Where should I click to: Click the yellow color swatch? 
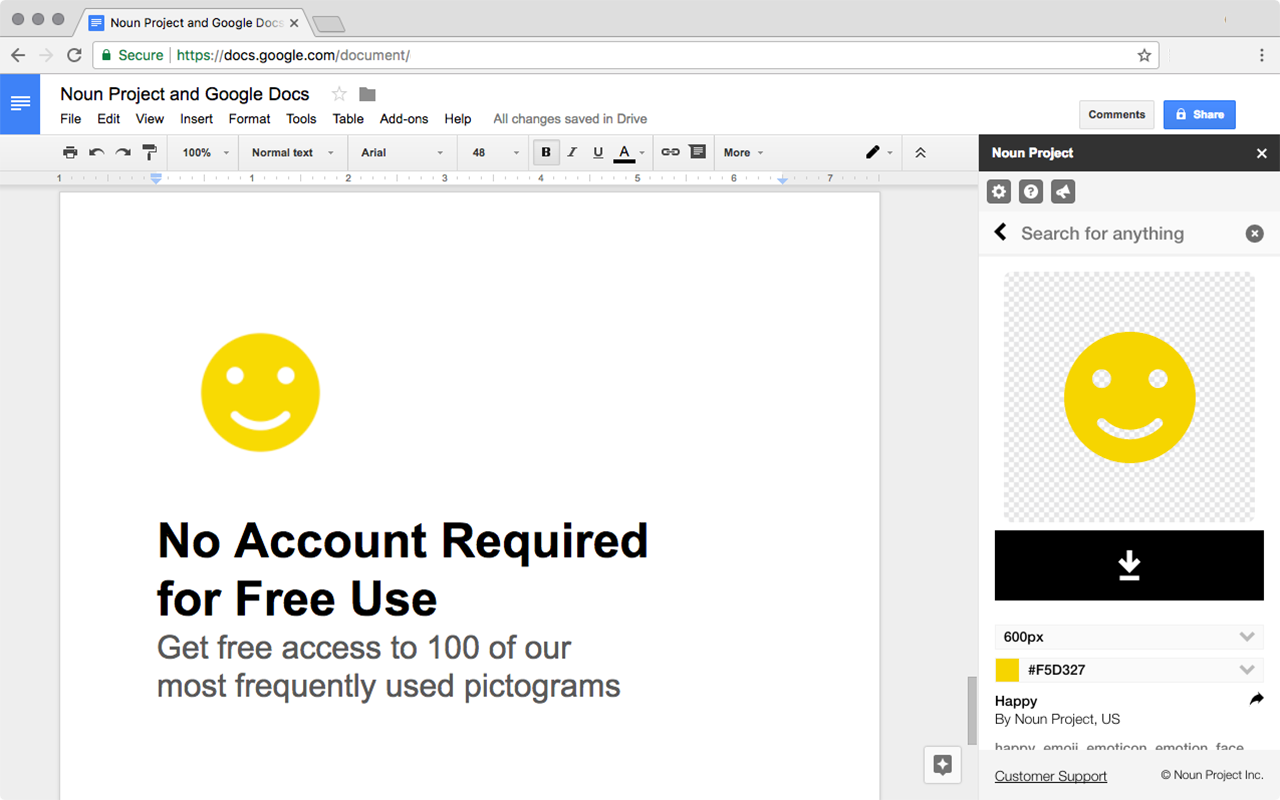(1007, 670)
